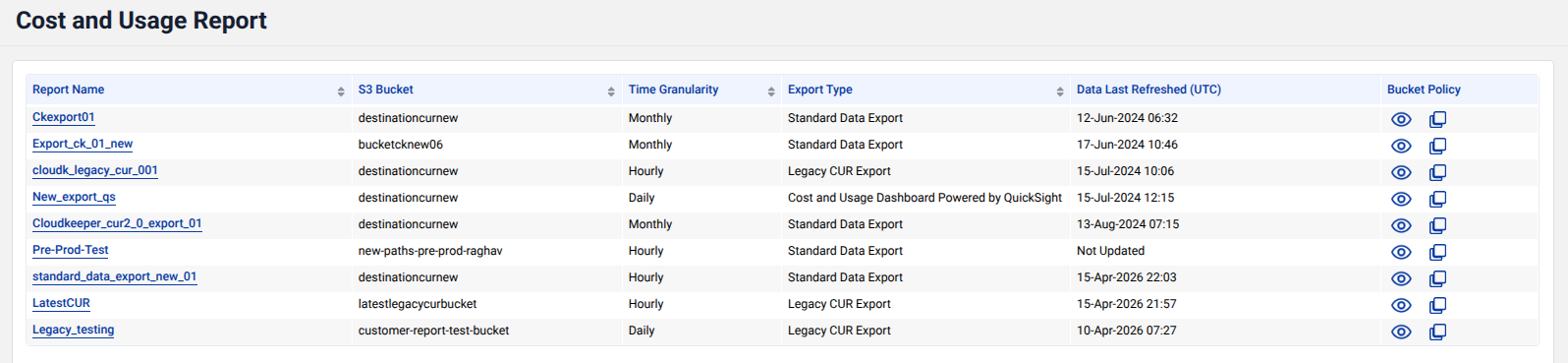Copy bucket policy for LatestCUR

(x=1437, y=305)
